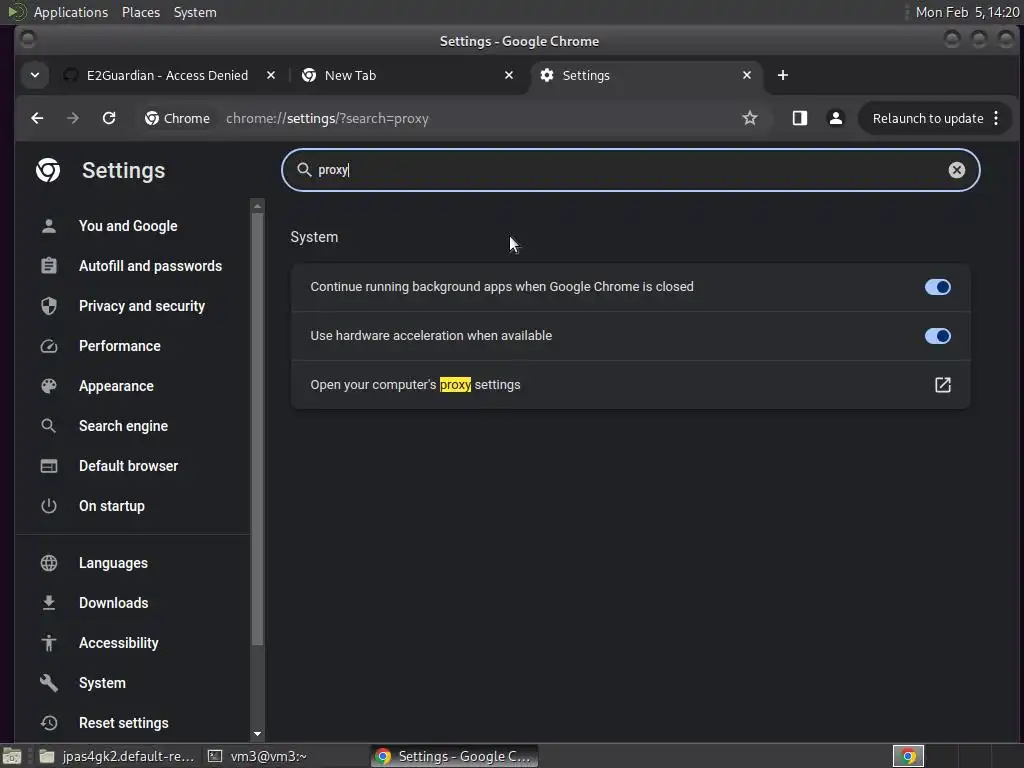
Task: Click the Chrome workspace thumbnail in bottom panel
Action: coord(908,756)
